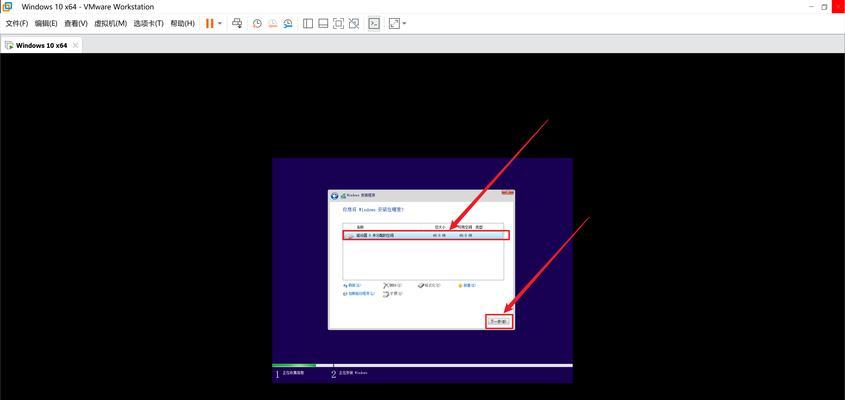845x400 pixels.
Task: Toggle the library sidebar panel
Action: coord(308,24)
